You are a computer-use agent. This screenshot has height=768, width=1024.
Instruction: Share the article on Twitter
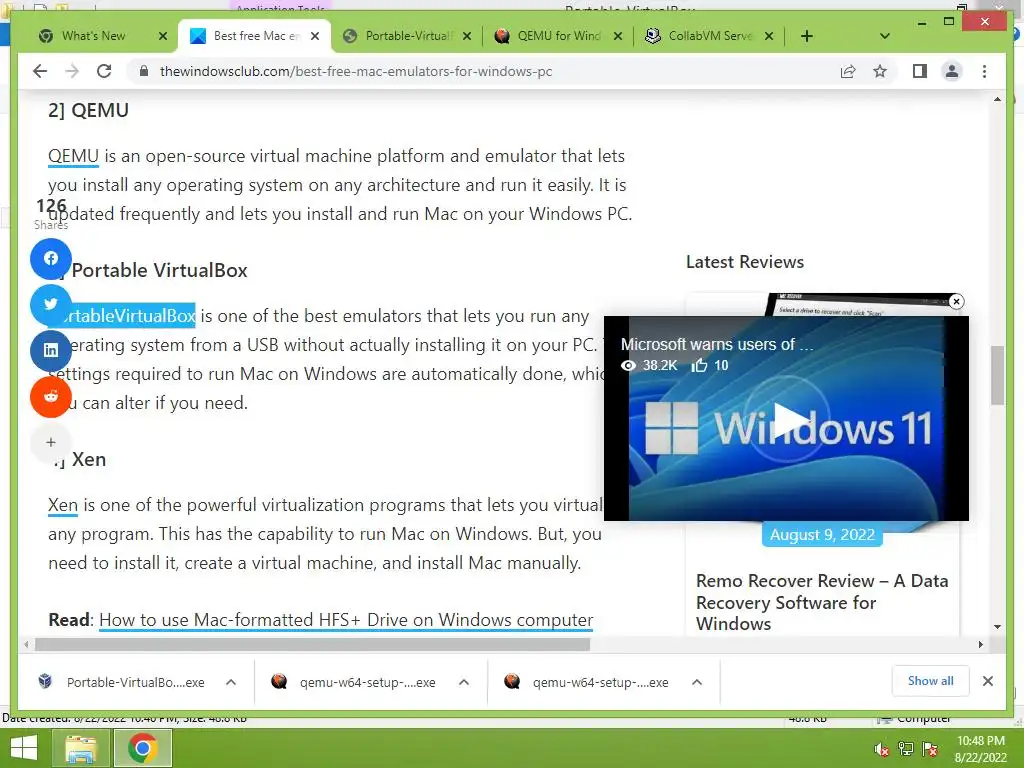tap(51, 304)
